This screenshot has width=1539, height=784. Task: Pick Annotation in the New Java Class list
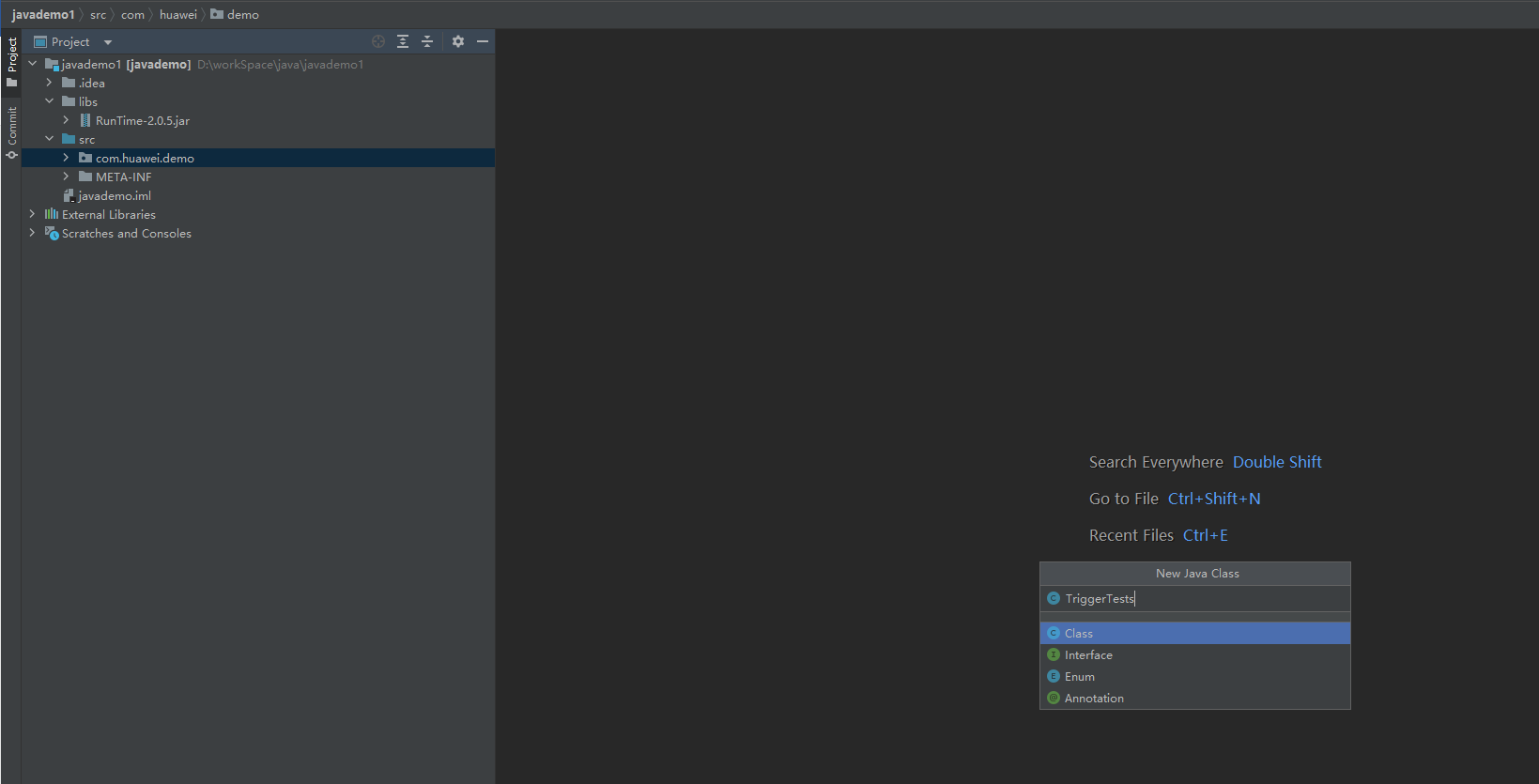tap(1094, 699)
